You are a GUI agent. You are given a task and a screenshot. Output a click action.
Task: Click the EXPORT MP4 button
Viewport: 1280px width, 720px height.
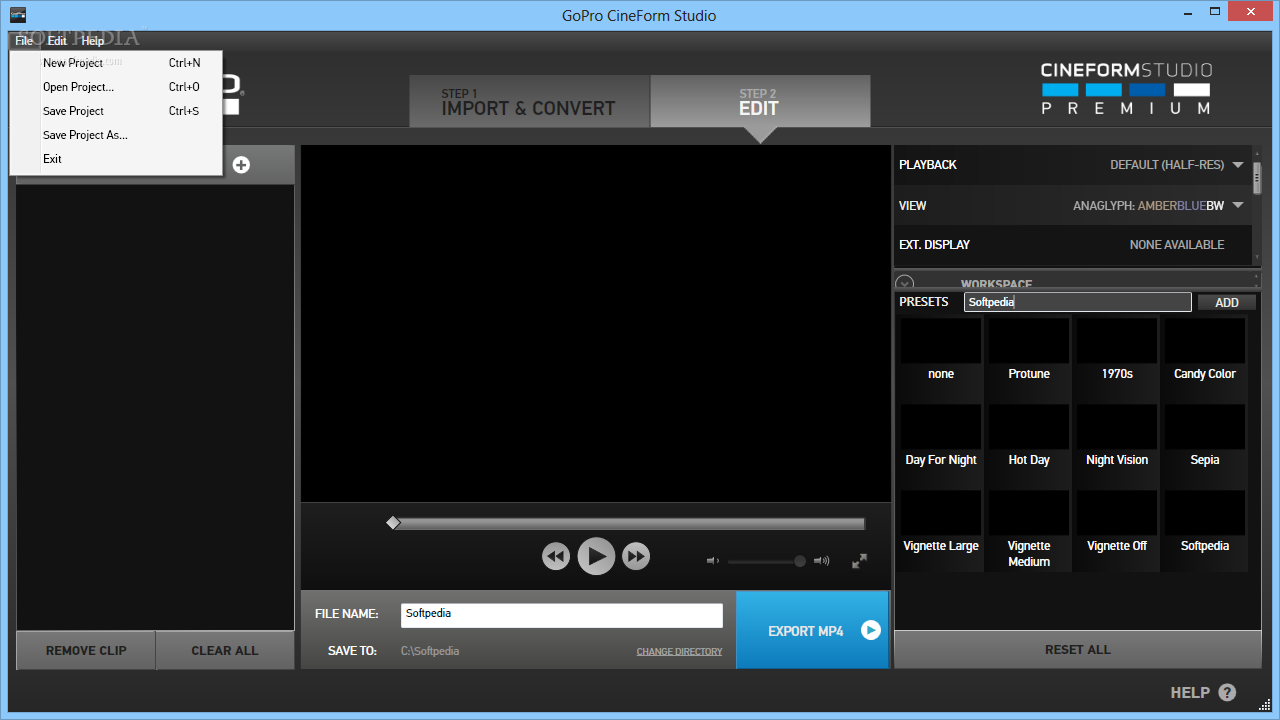click(x=812, y=630)
